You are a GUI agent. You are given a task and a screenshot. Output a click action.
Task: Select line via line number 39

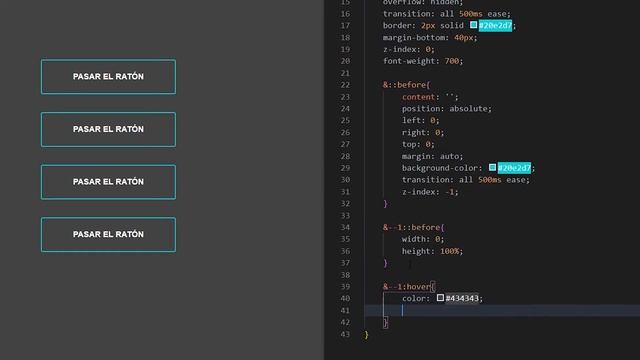(345, 287)
